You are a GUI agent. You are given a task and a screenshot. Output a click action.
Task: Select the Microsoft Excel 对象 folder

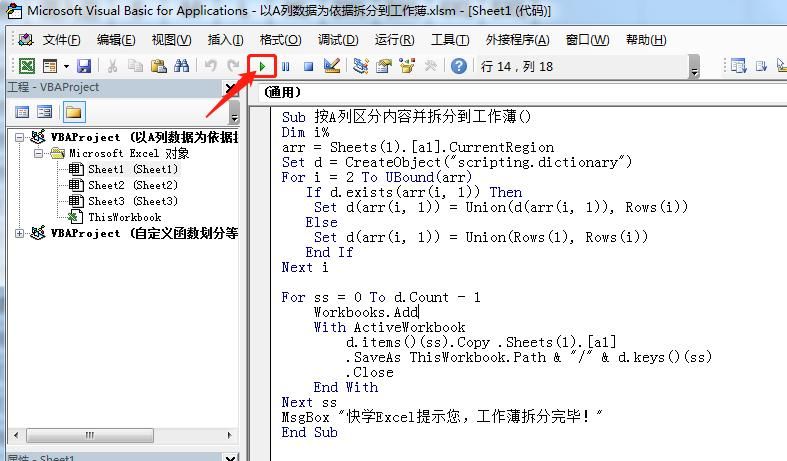129,153
